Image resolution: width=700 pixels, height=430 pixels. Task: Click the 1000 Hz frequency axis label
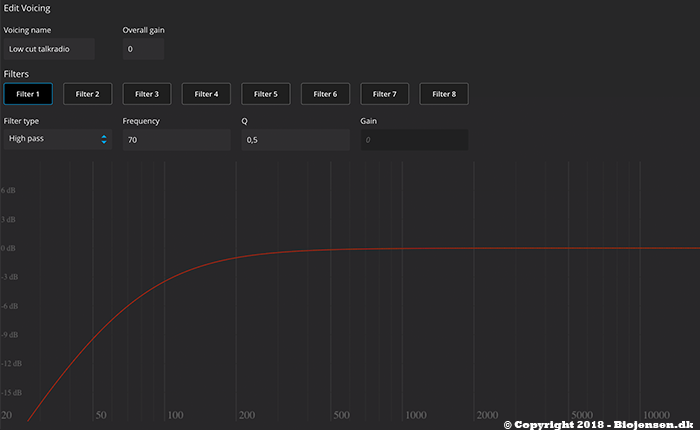pyautogui.click(x=416, y=415)
